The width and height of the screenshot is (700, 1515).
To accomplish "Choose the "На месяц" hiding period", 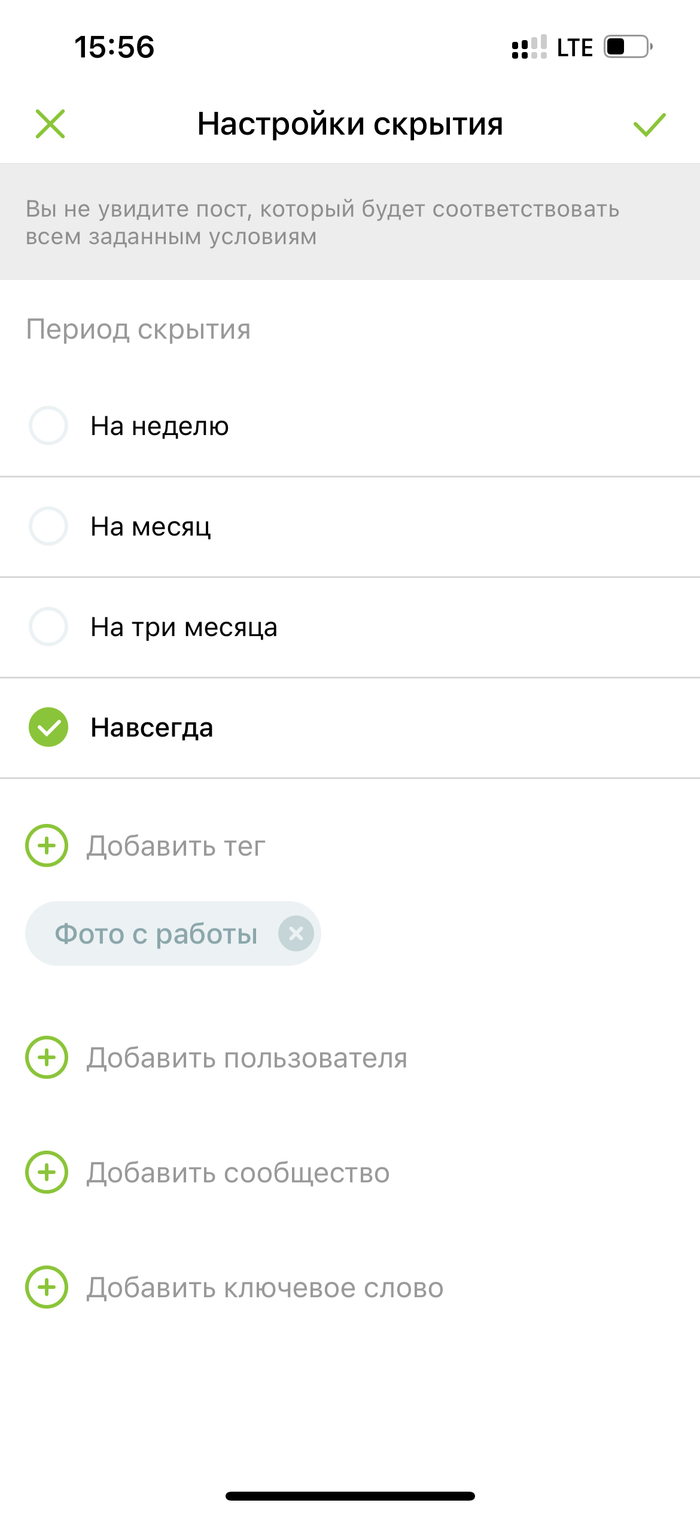I will pyautogui.click(x=48, y=526).
